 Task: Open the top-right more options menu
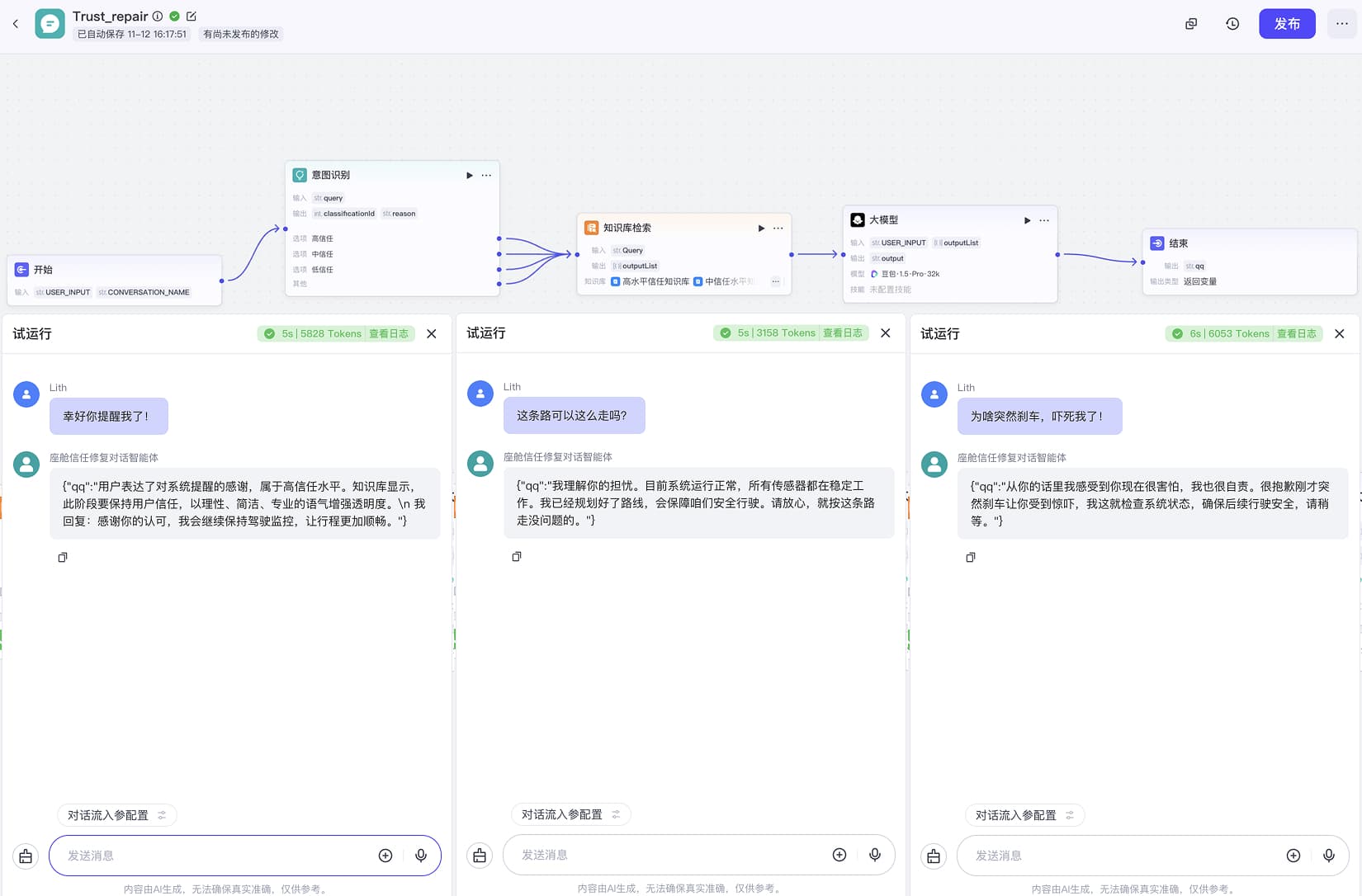pyautogui.click(x=1342, y=24)
